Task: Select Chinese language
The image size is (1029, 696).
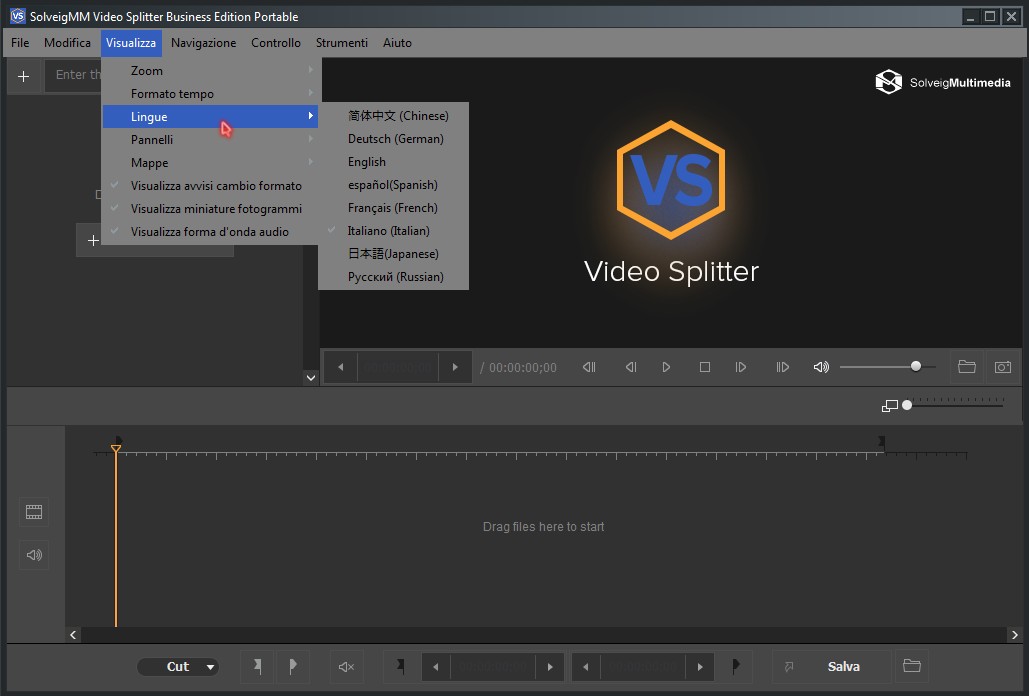Action: tap(394, 115)
